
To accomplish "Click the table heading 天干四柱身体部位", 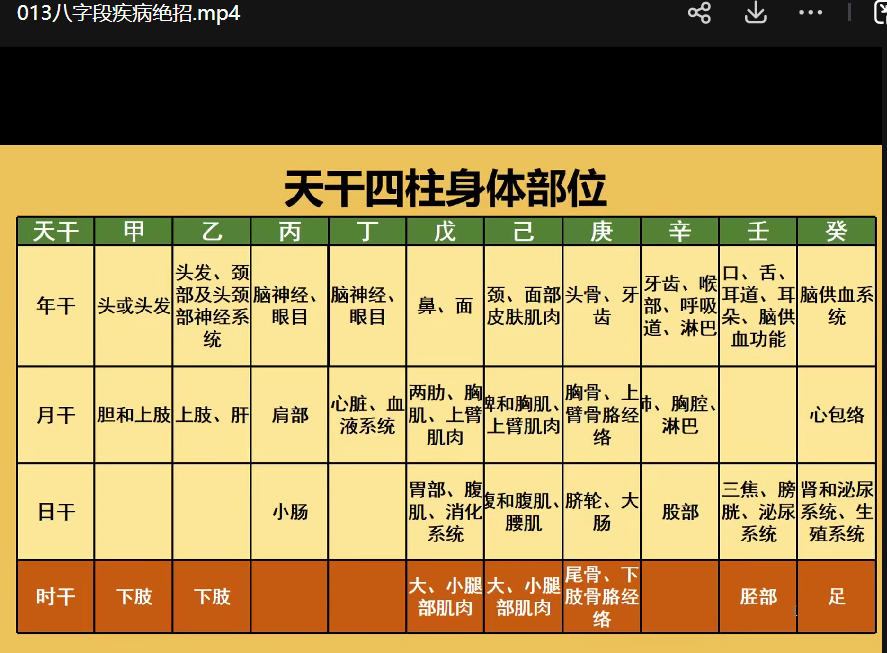I will 445,188.
